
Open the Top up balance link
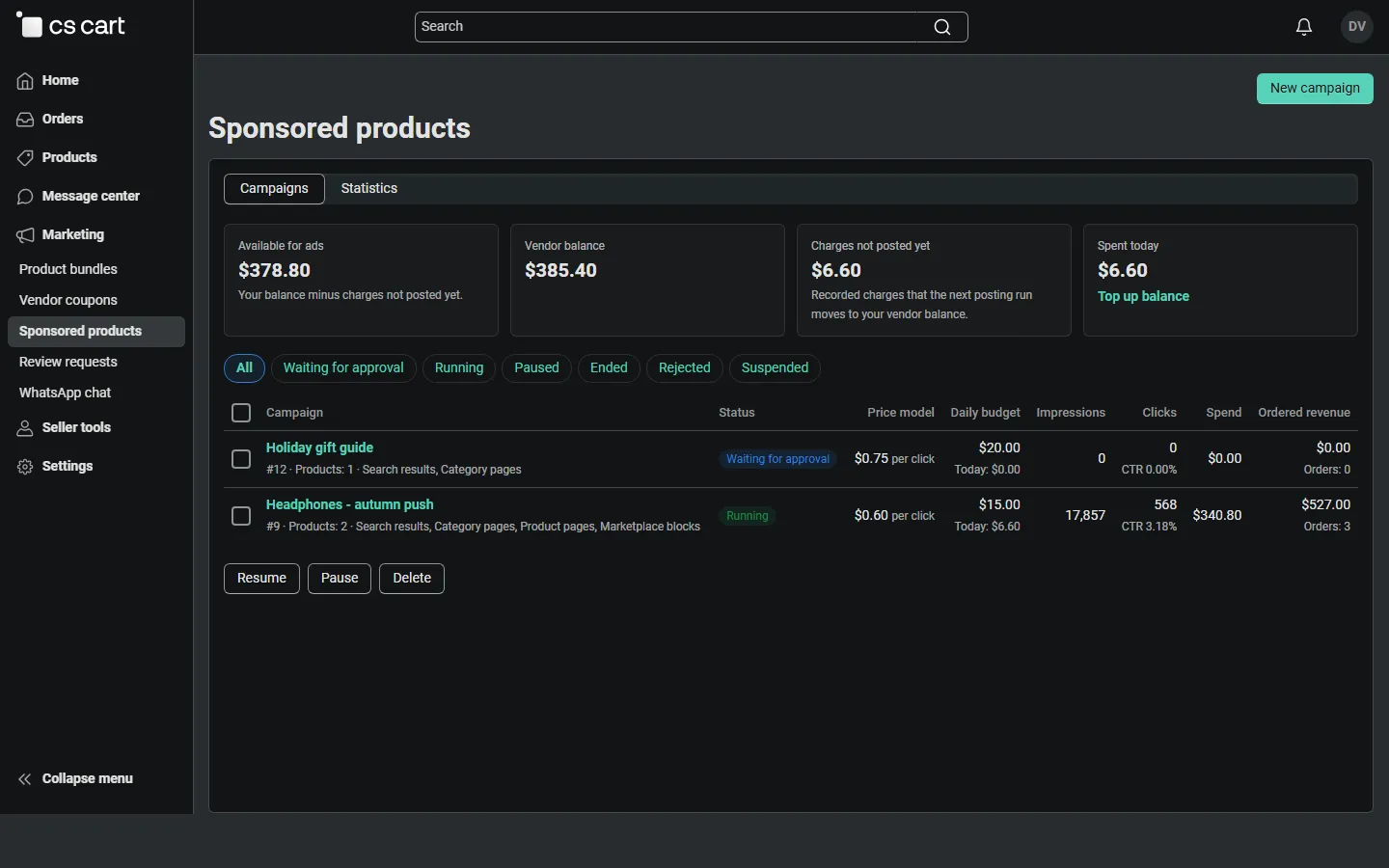tap(1143, 297)
